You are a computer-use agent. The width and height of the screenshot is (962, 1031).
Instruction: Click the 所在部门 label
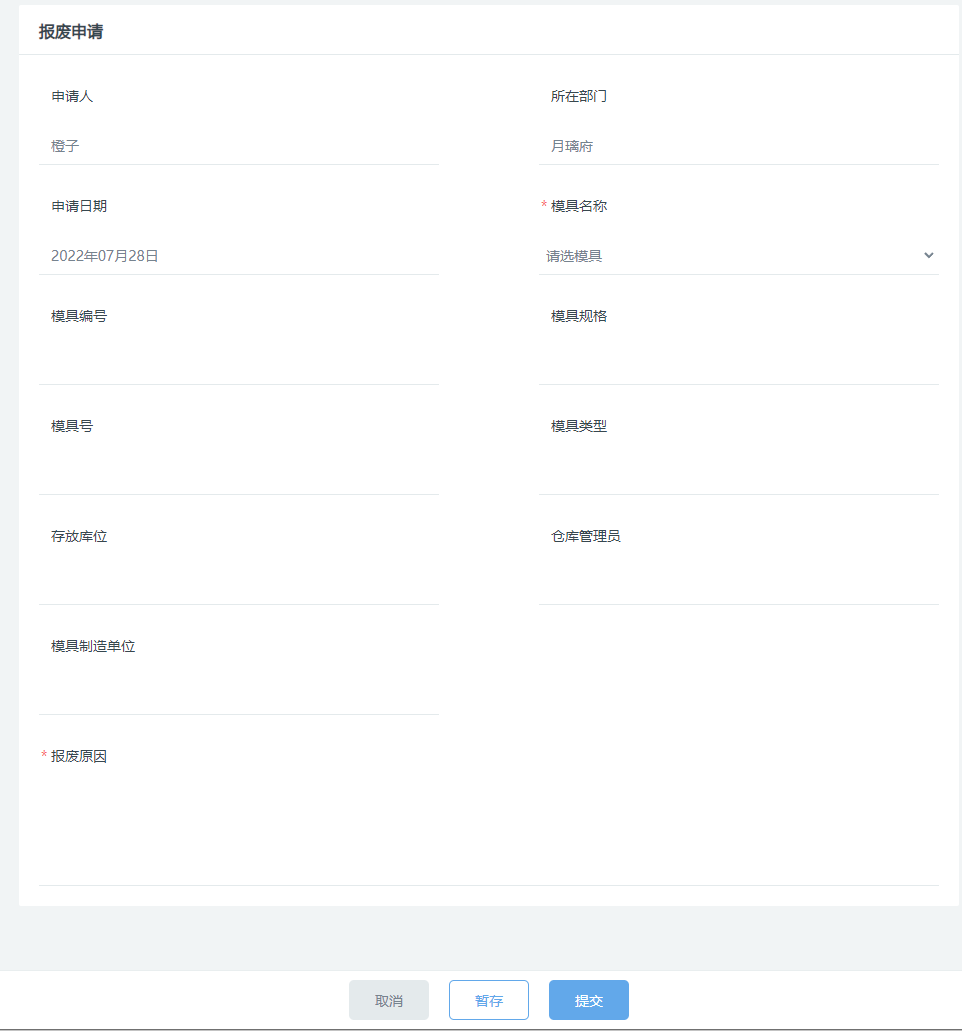point(579,96)
